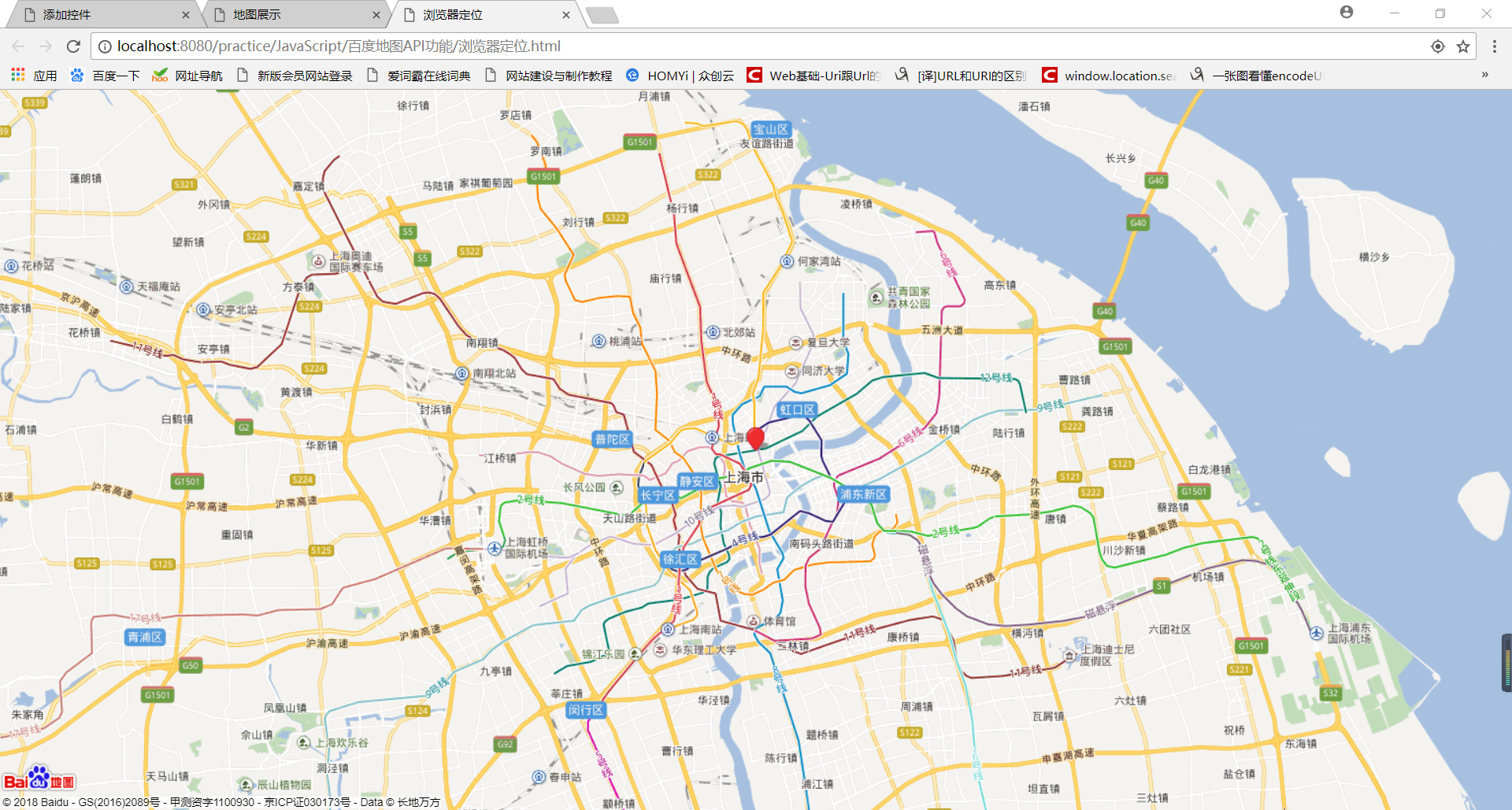This screenshot has height=810, width=1512.
Task: Open the Chrome three-dot menu
Action: (1495, 46)
